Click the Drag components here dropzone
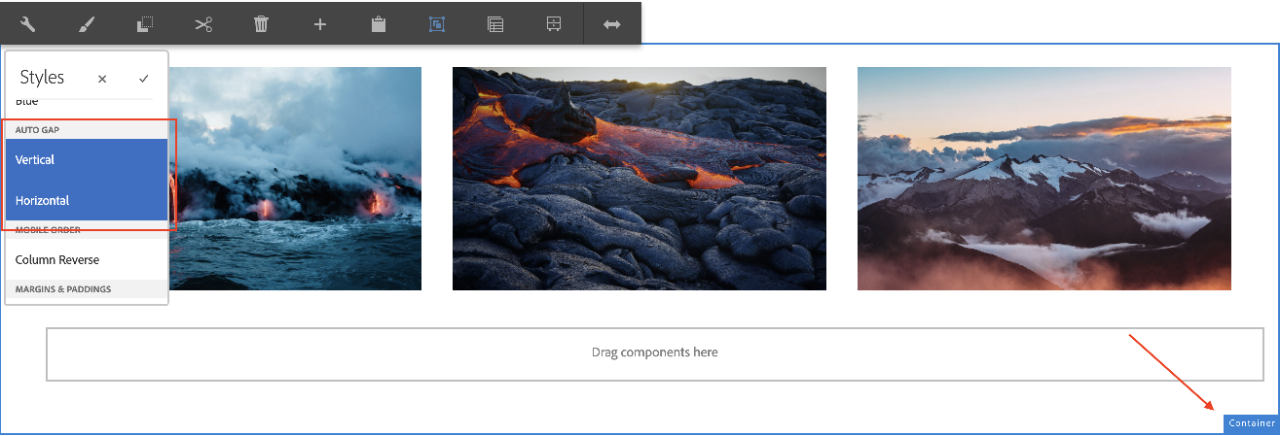The image size is (1280, 436). pos(655,353)
